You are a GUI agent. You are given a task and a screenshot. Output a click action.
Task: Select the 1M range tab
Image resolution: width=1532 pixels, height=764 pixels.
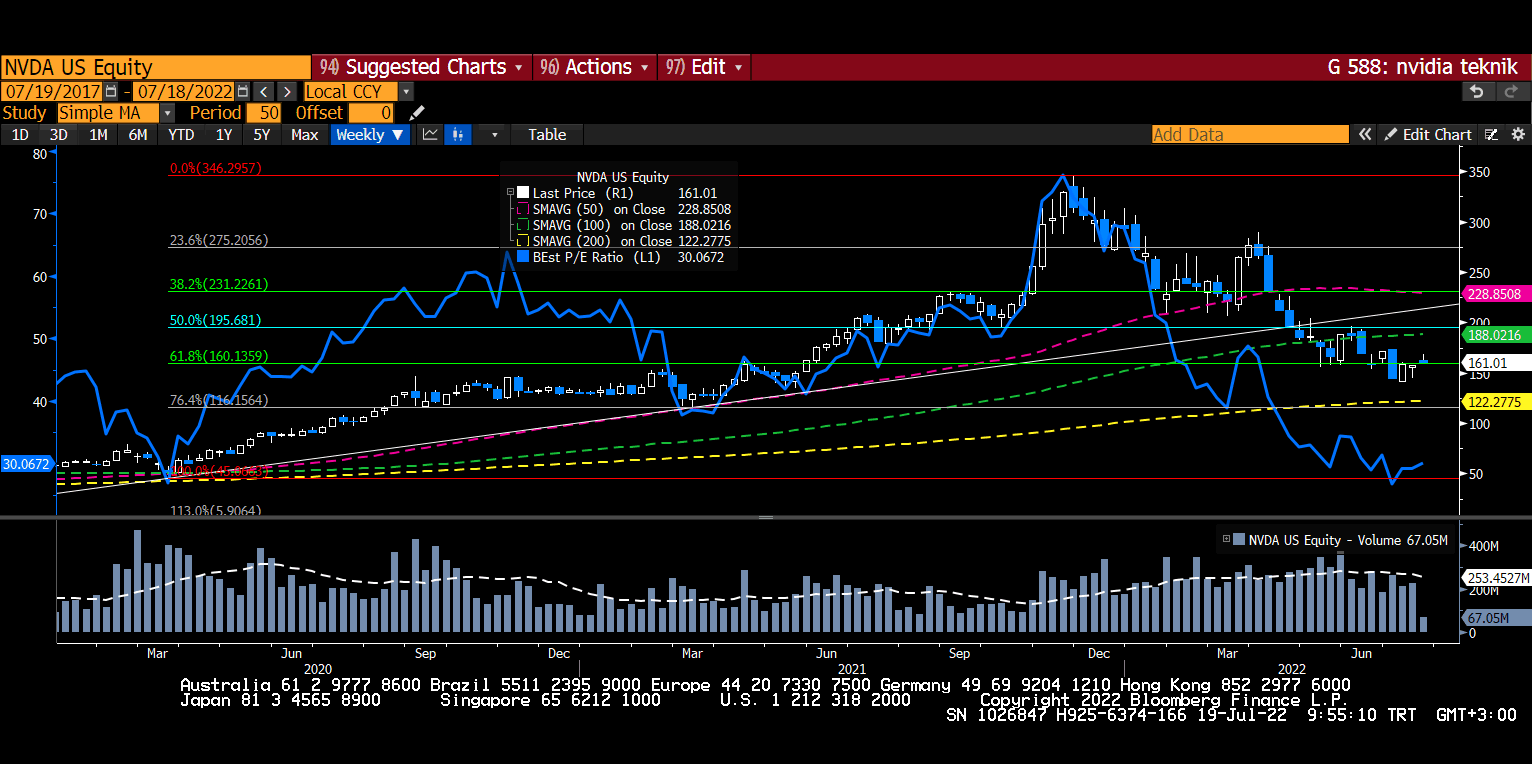click(x=98, y=134)
